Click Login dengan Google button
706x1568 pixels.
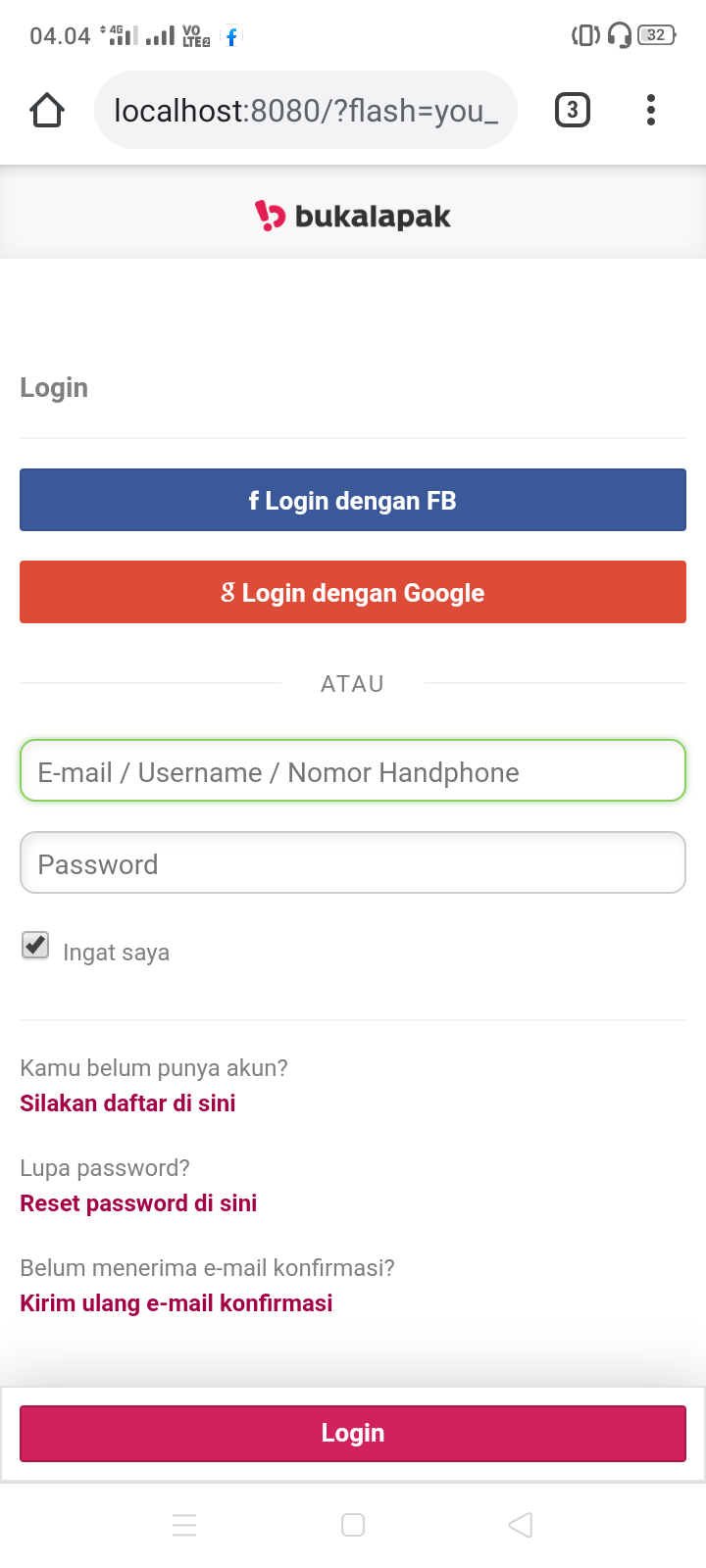353,592
